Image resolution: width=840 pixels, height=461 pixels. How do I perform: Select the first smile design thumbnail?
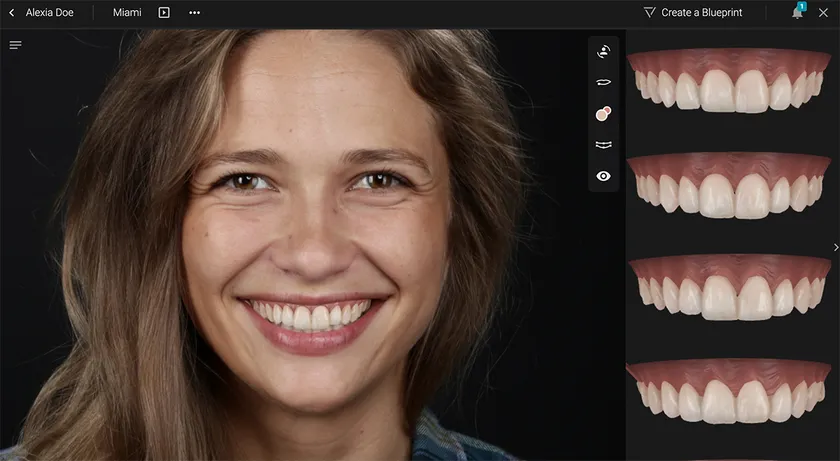tap(727, 81)
